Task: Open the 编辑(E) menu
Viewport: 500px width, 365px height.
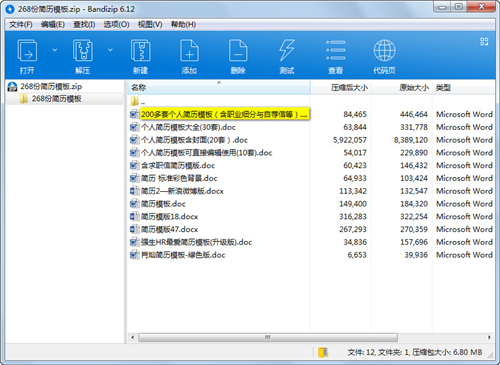Action: [53, 25]
